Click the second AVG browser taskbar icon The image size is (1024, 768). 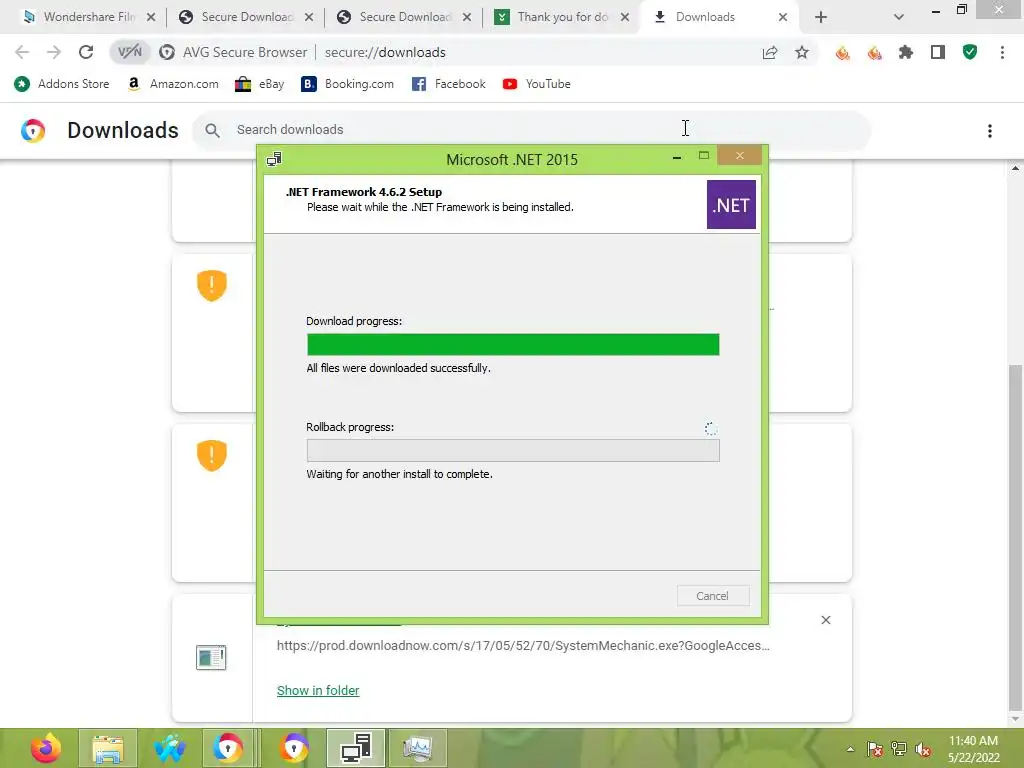click(x=294, y=748)
